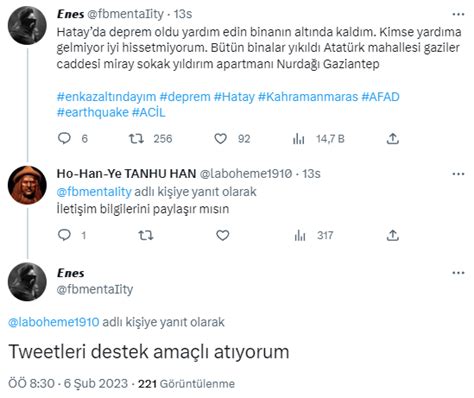
Task: Follow the #earthquake hashtag link
Action: [x=93, y=112]
